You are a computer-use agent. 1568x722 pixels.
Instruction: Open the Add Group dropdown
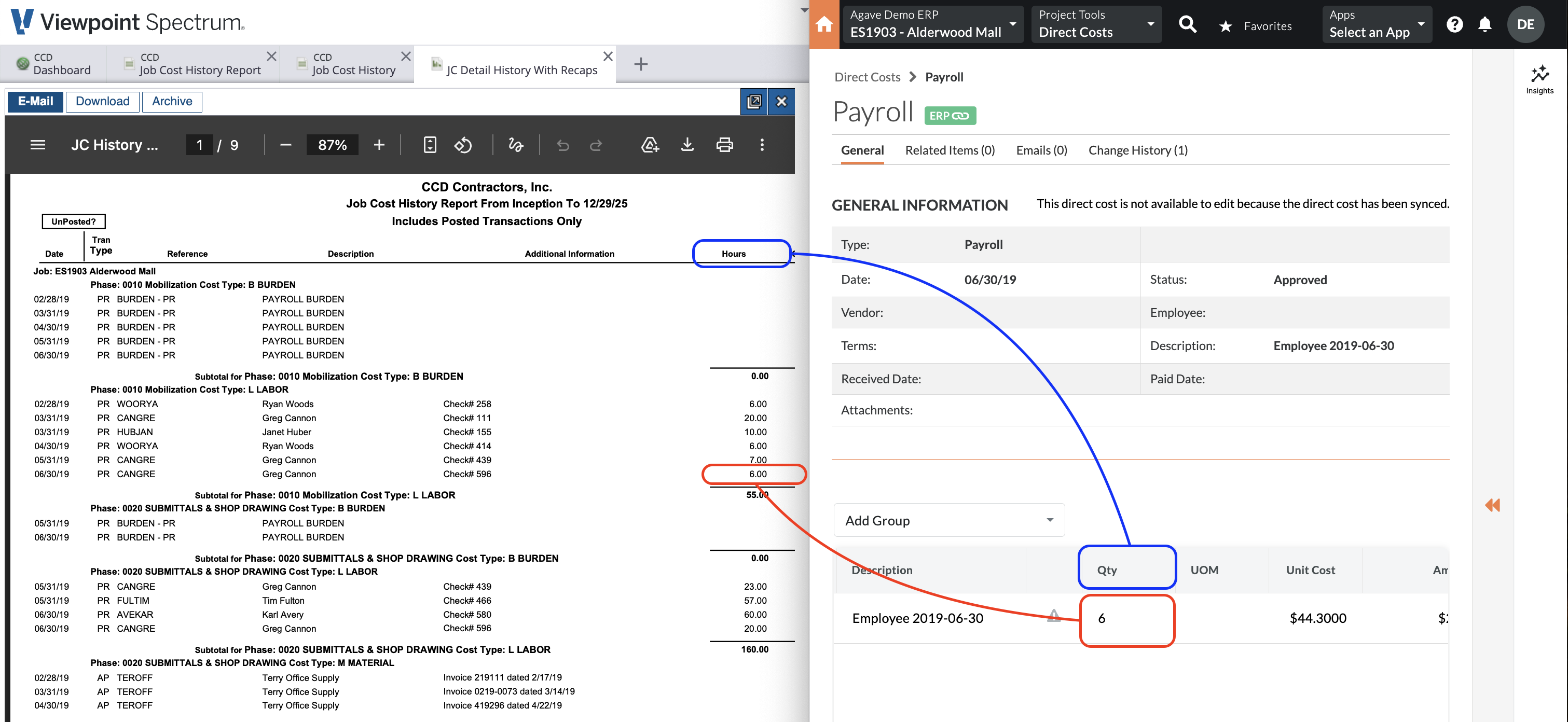[x=948, y=520]
